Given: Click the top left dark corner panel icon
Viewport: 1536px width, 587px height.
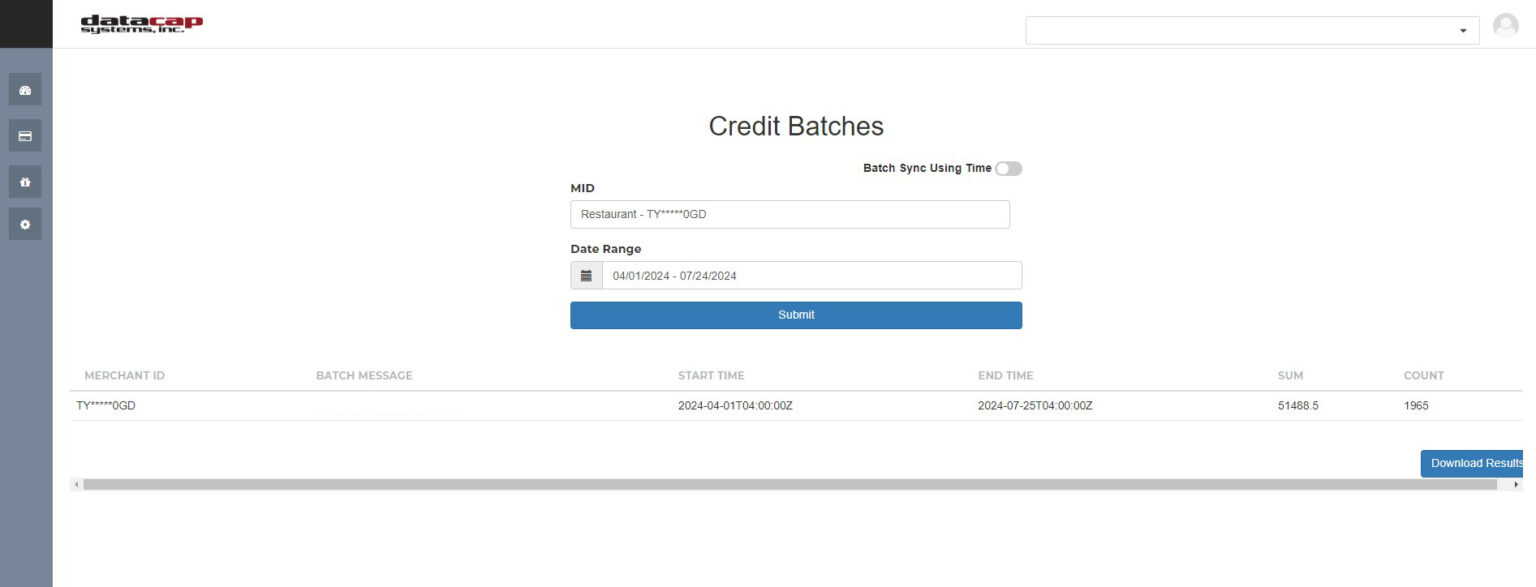Looking at the screenshot, I should coord(26,23).
